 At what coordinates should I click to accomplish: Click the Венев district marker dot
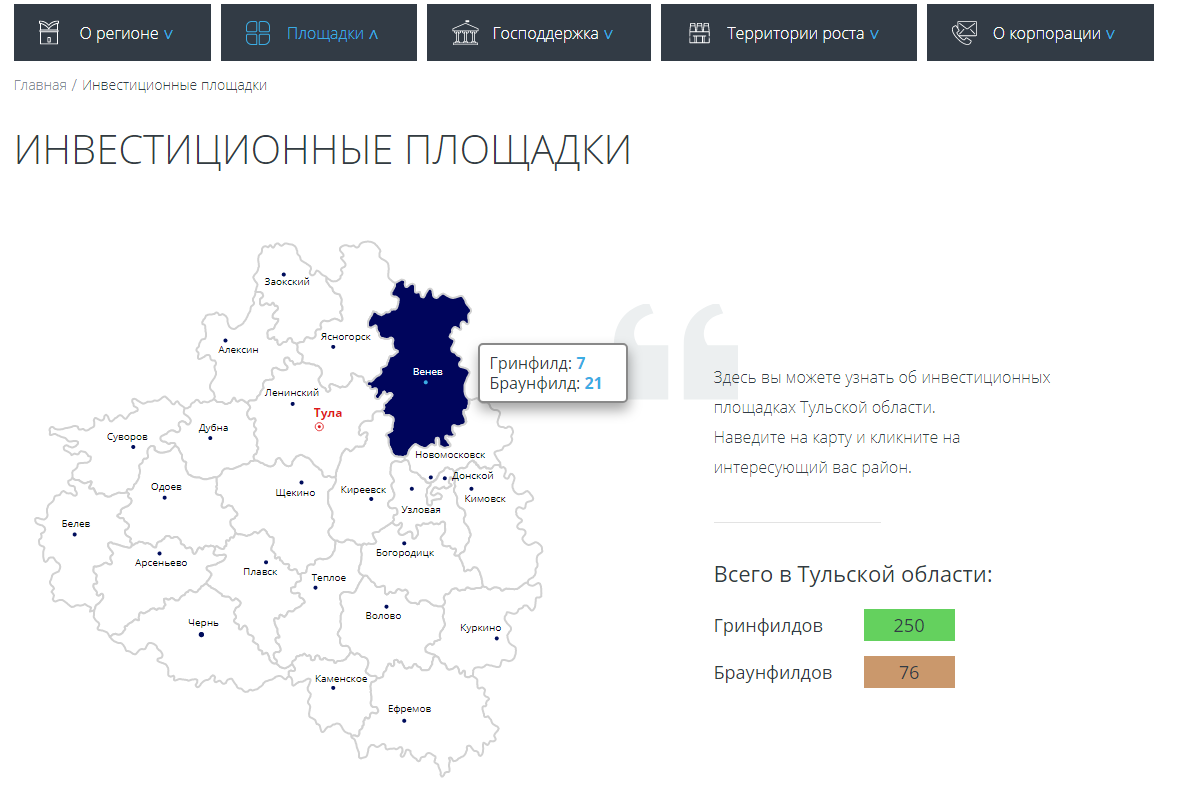coord(426,380)
